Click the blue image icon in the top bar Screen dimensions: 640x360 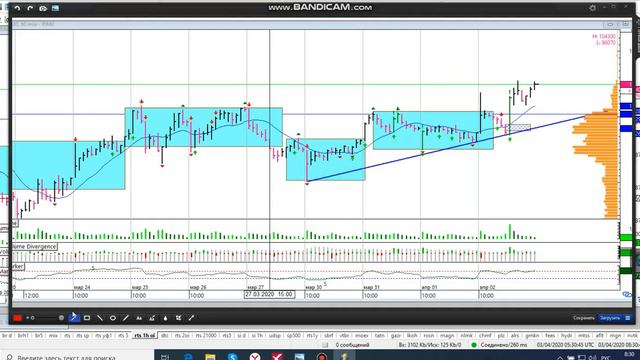(55, 8)
